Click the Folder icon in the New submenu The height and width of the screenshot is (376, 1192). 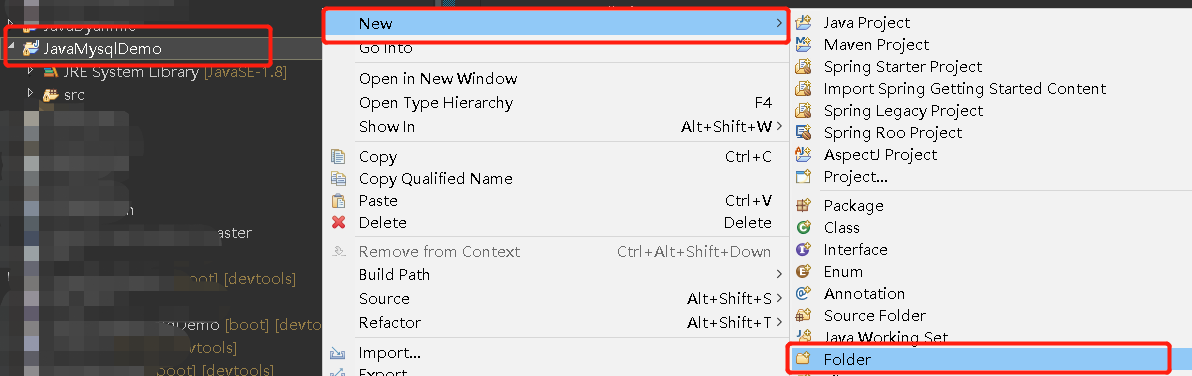coord(802,359)
